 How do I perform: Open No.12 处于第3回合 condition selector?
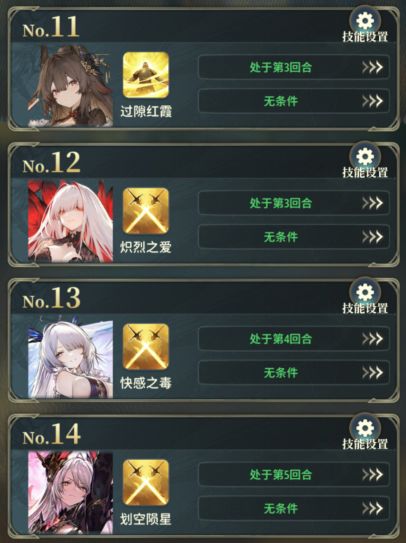click(294, 203)
